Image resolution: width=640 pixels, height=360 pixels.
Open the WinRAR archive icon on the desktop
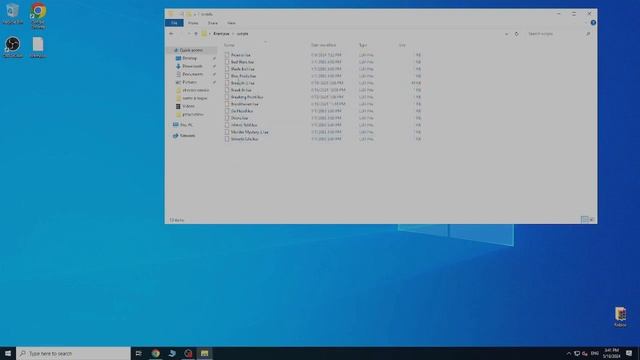pyautogui.click(x=620, y=317)
